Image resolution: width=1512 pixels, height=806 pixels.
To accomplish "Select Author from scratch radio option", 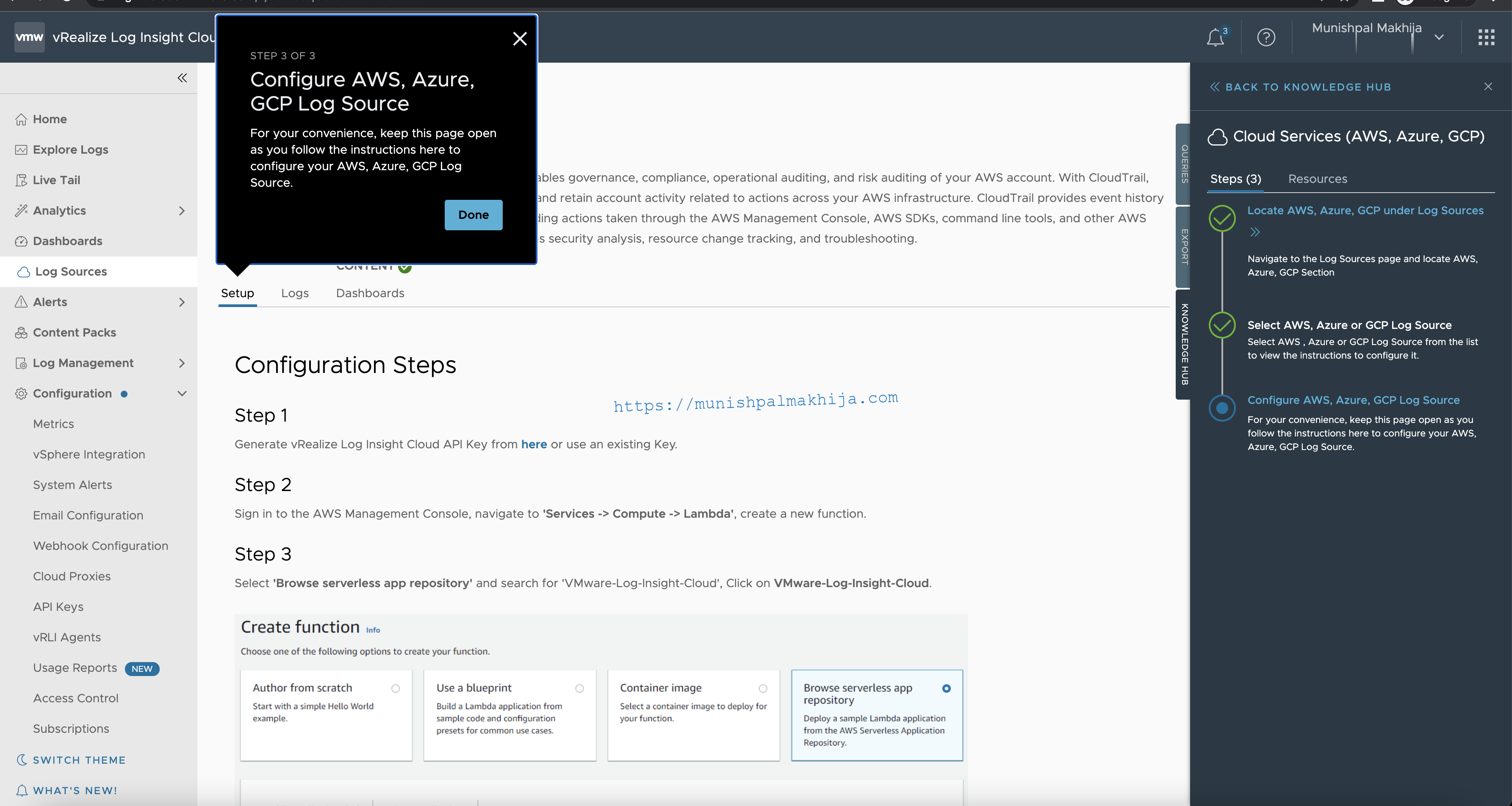I will (x=396, y=688).
